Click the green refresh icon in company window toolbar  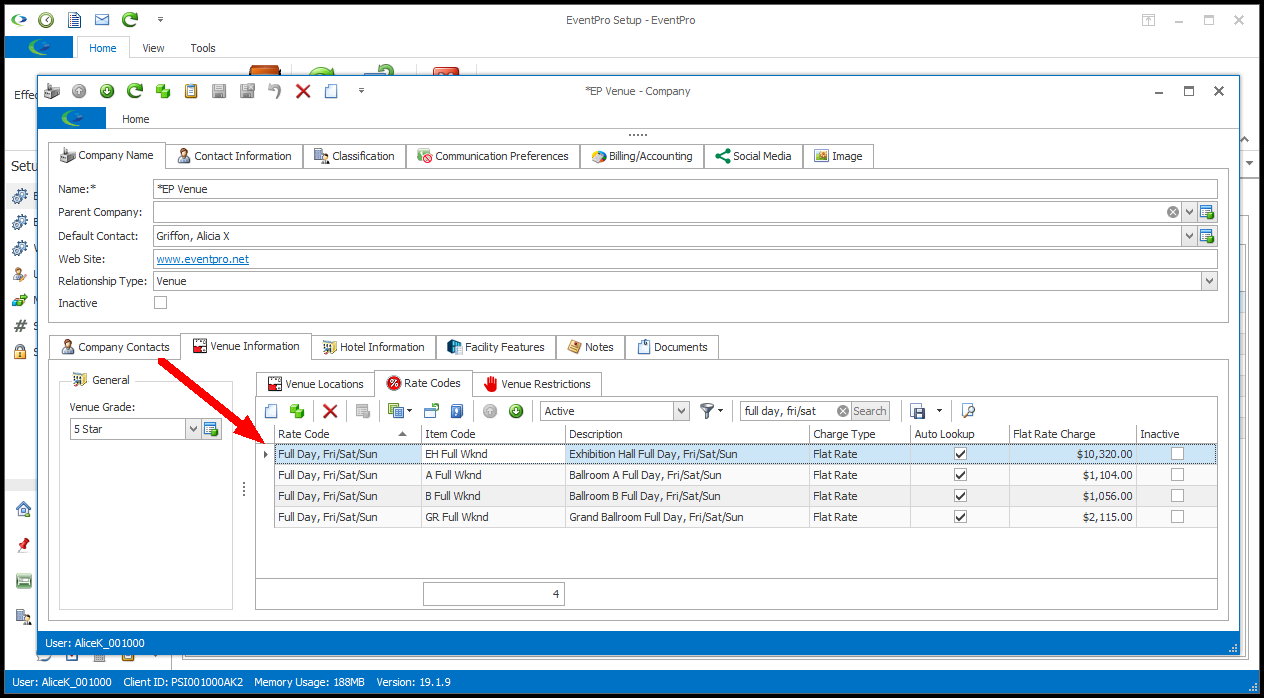point(135,91)
